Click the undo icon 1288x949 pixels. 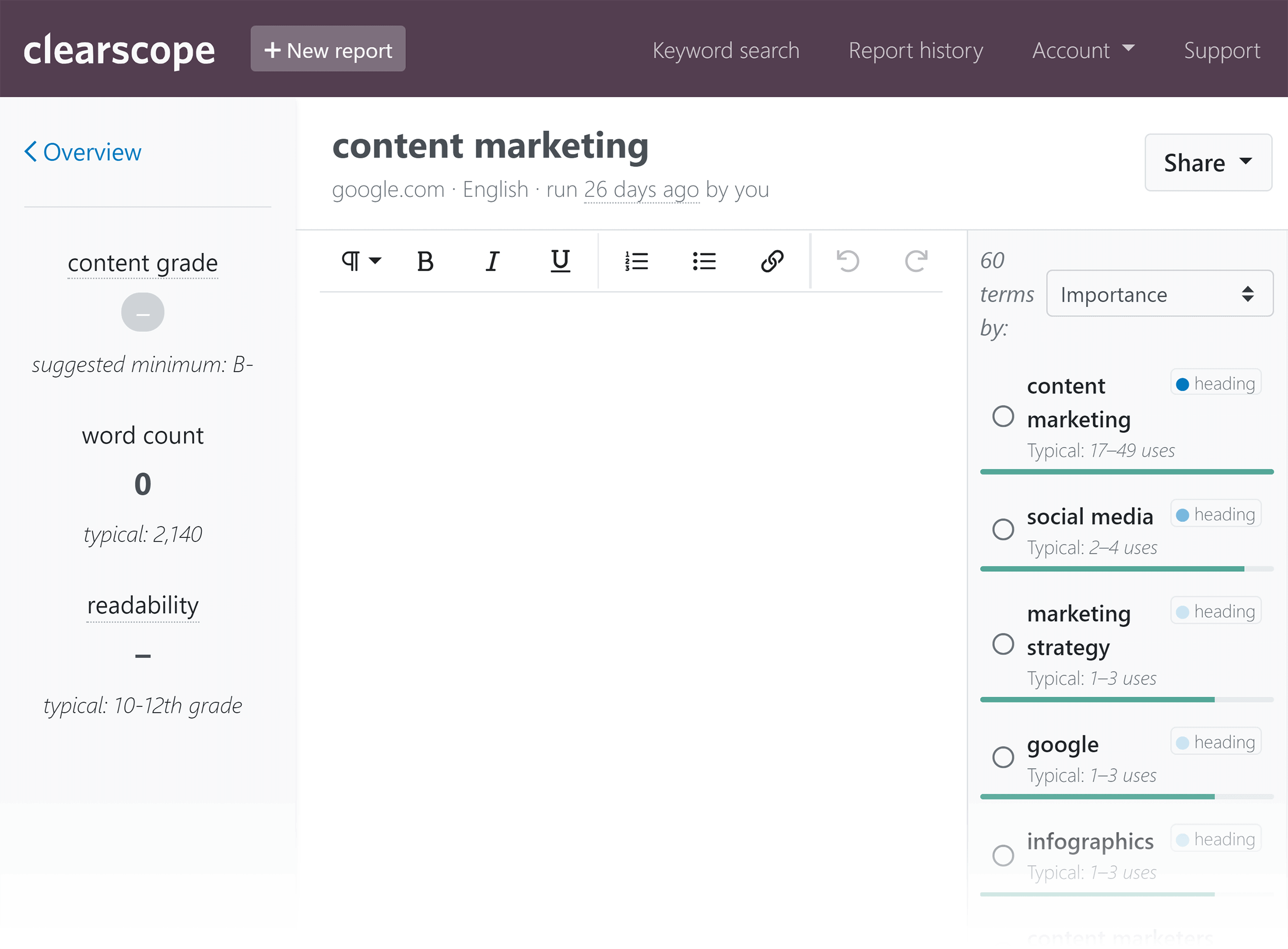pos(848,261)
